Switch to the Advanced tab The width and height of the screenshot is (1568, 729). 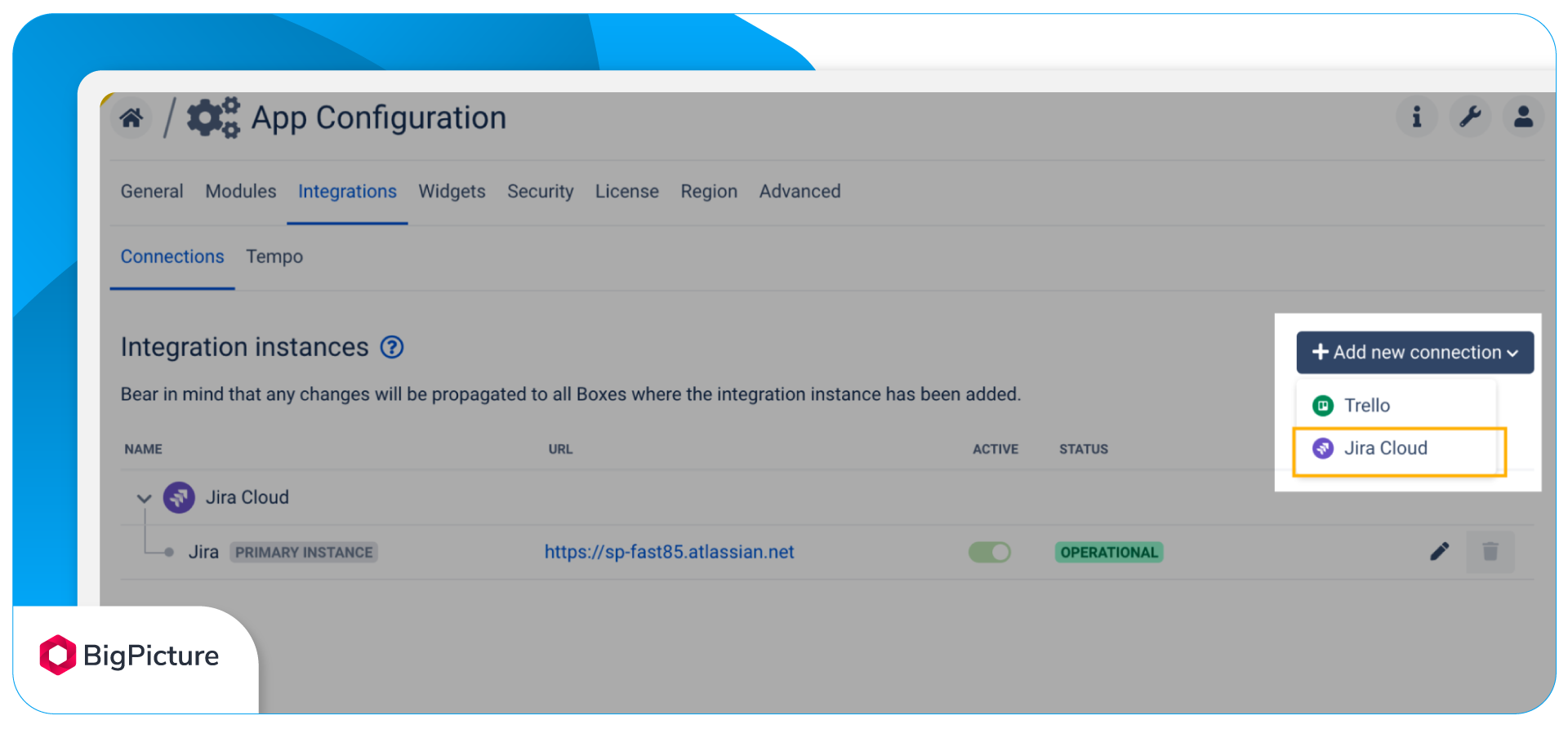800,191
